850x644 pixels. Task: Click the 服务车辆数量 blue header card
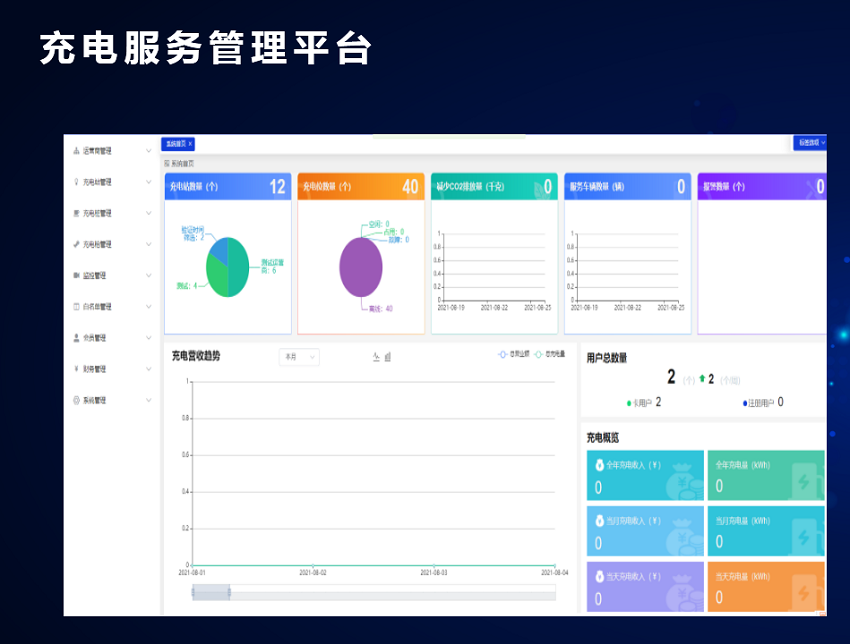pos(627,186)
